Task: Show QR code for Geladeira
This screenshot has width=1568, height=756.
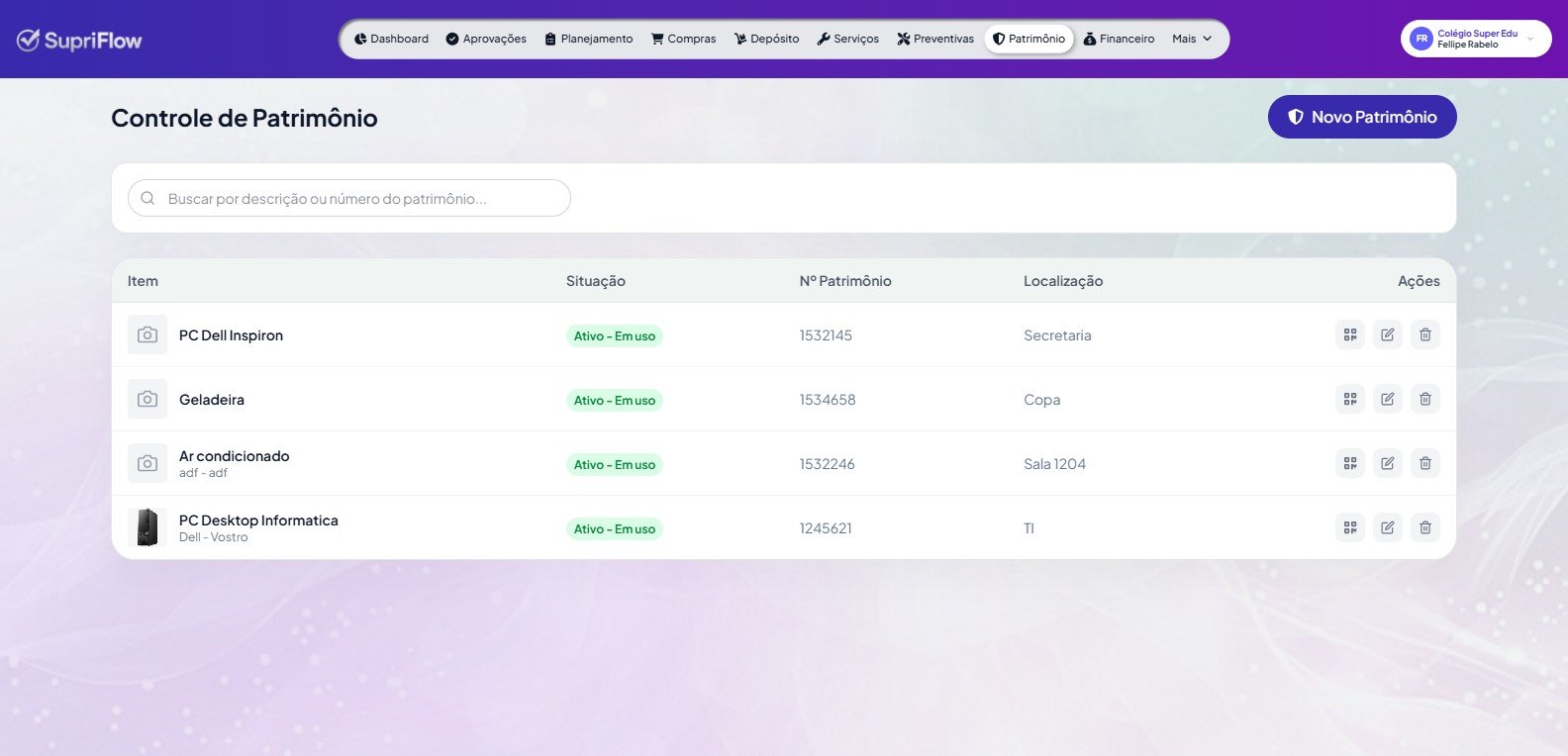Action: pos(1350,399)
